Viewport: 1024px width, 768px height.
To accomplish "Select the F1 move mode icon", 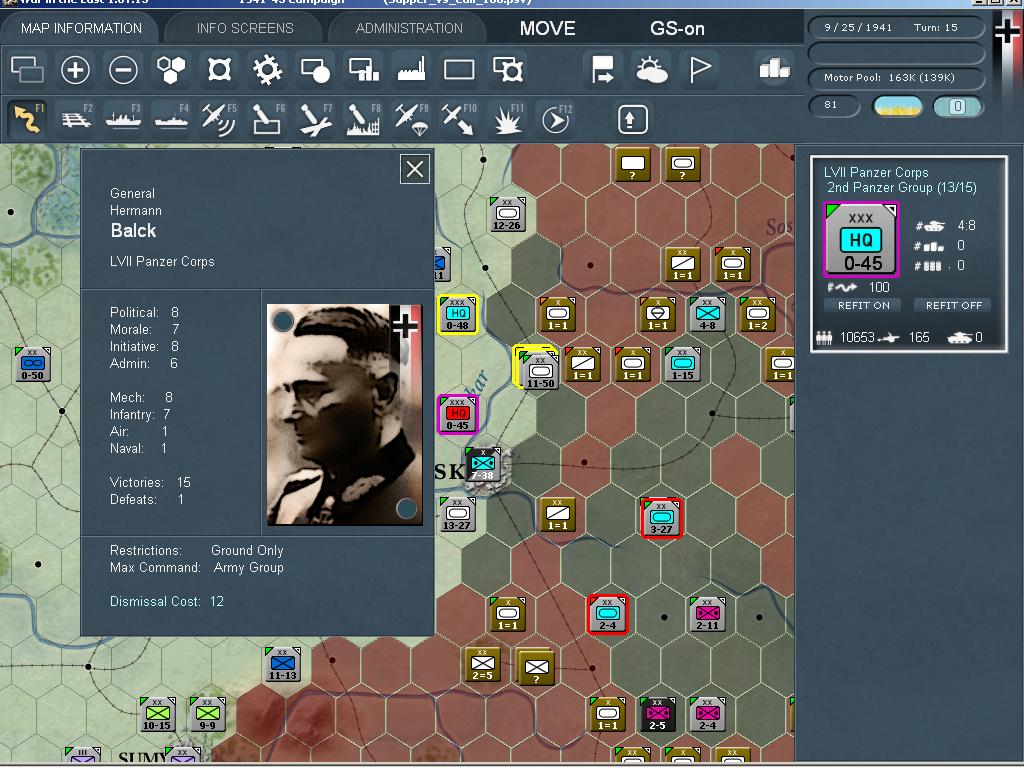I will (x=27, y=119).
